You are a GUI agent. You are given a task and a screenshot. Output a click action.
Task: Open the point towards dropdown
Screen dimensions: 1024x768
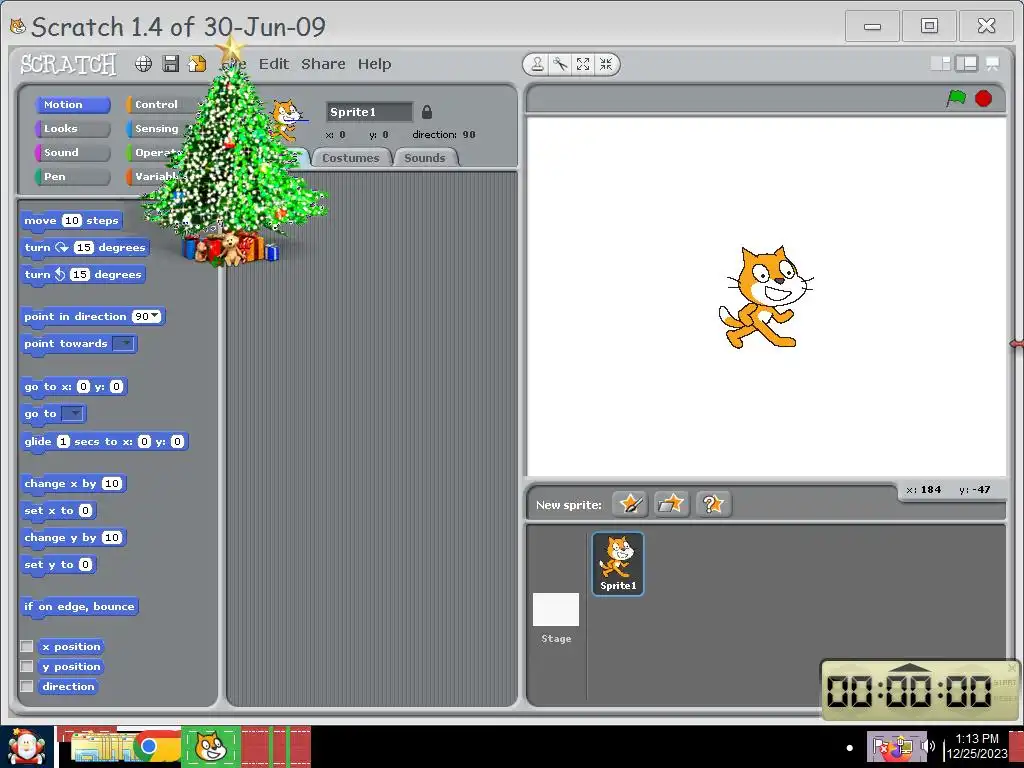tap(123, 344)
